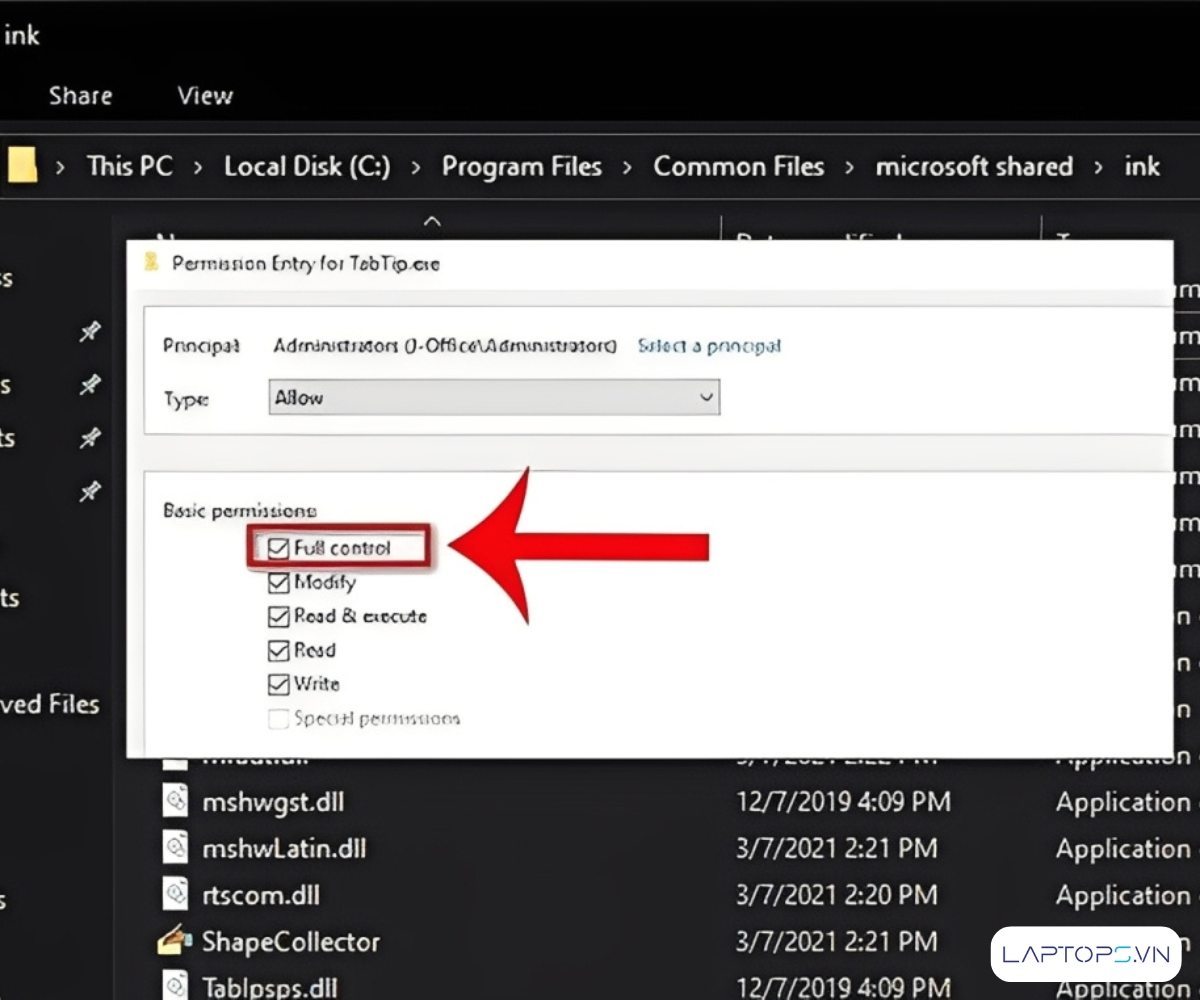
Task: Go to microsoft shared breadcrumb folder
Action: click(973, 166)
